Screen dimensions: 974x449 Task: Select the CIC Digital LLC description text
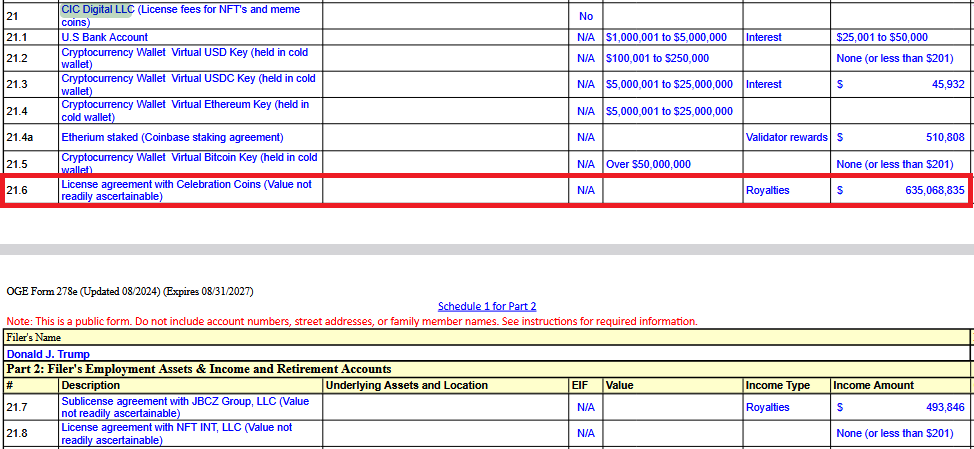click(181, 16)
